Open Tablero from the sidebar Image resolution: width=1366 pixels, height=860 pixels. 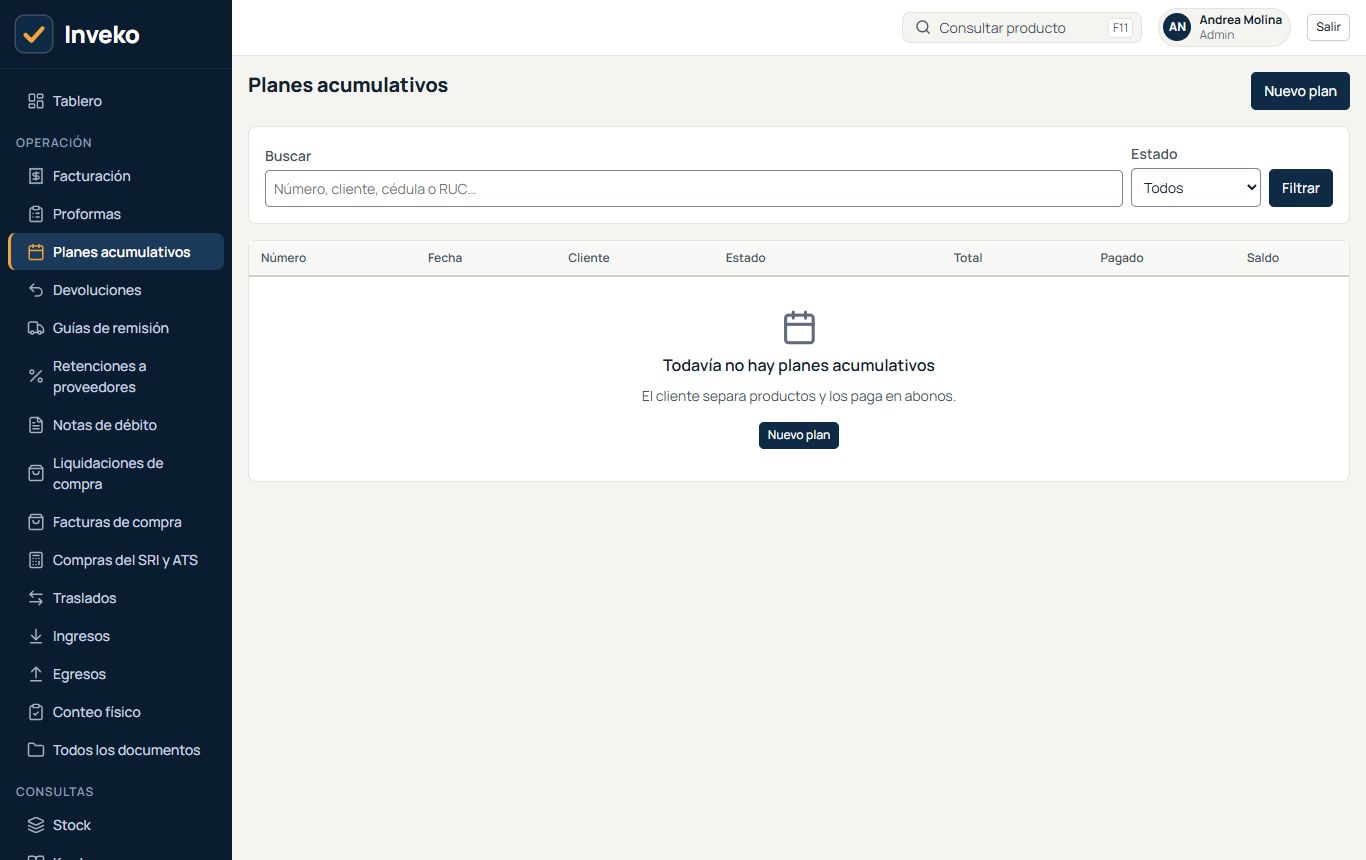click(x=116, y=101)
